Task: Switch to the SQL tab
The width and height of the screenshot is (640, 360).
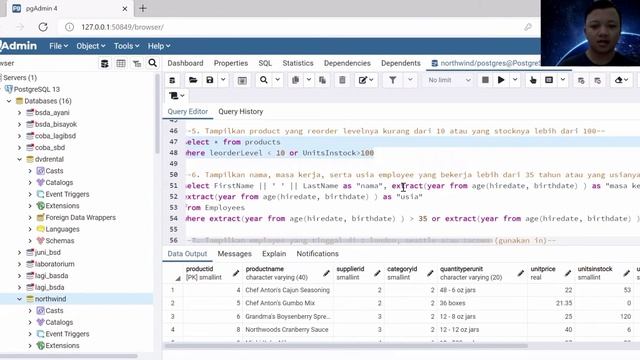Action: pos(265,63)
